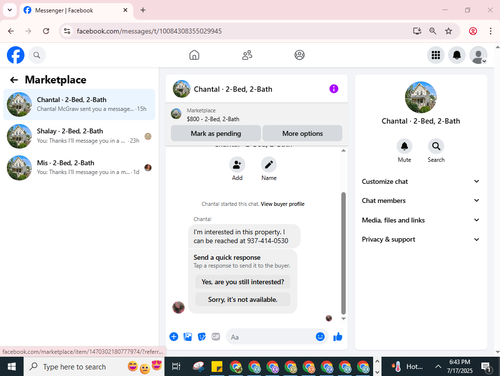Open the large house profile picture in info panel
Image resolution: width=500 pixels, height=376 pixels.
(421, 97)
